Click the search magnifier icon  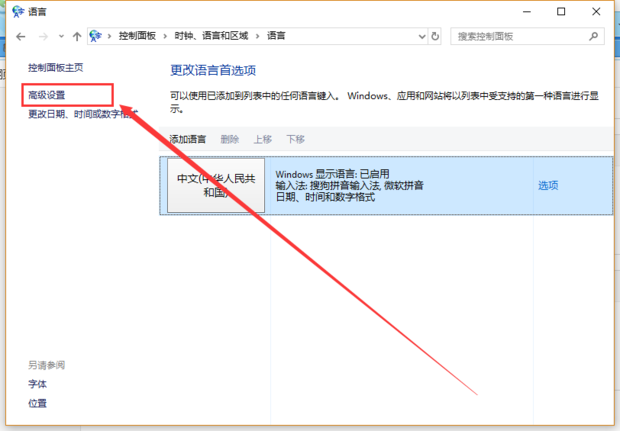[x=593, y=36]
